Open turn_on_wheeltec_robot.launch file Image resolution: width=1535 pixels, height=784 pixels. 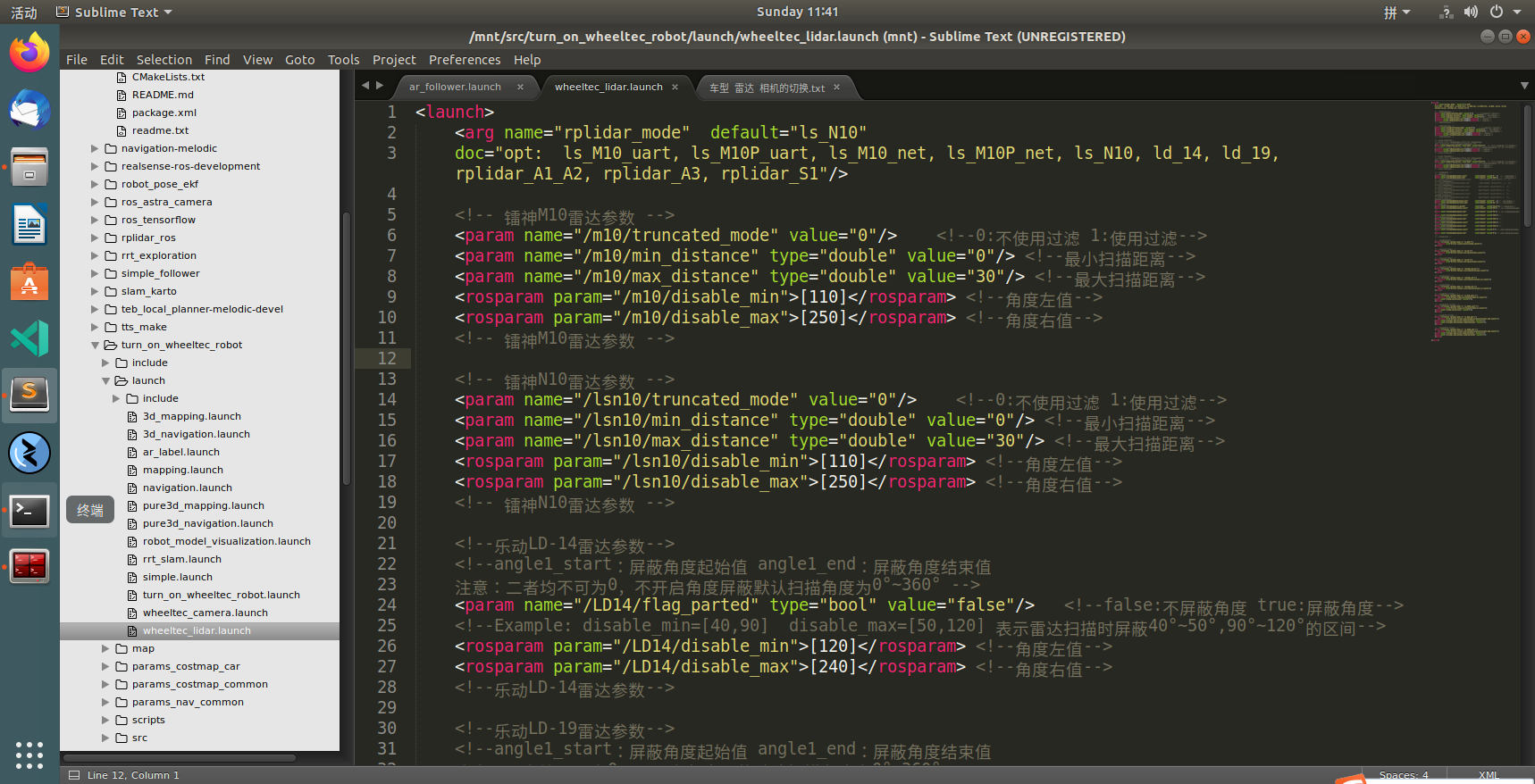click(222, 595)
